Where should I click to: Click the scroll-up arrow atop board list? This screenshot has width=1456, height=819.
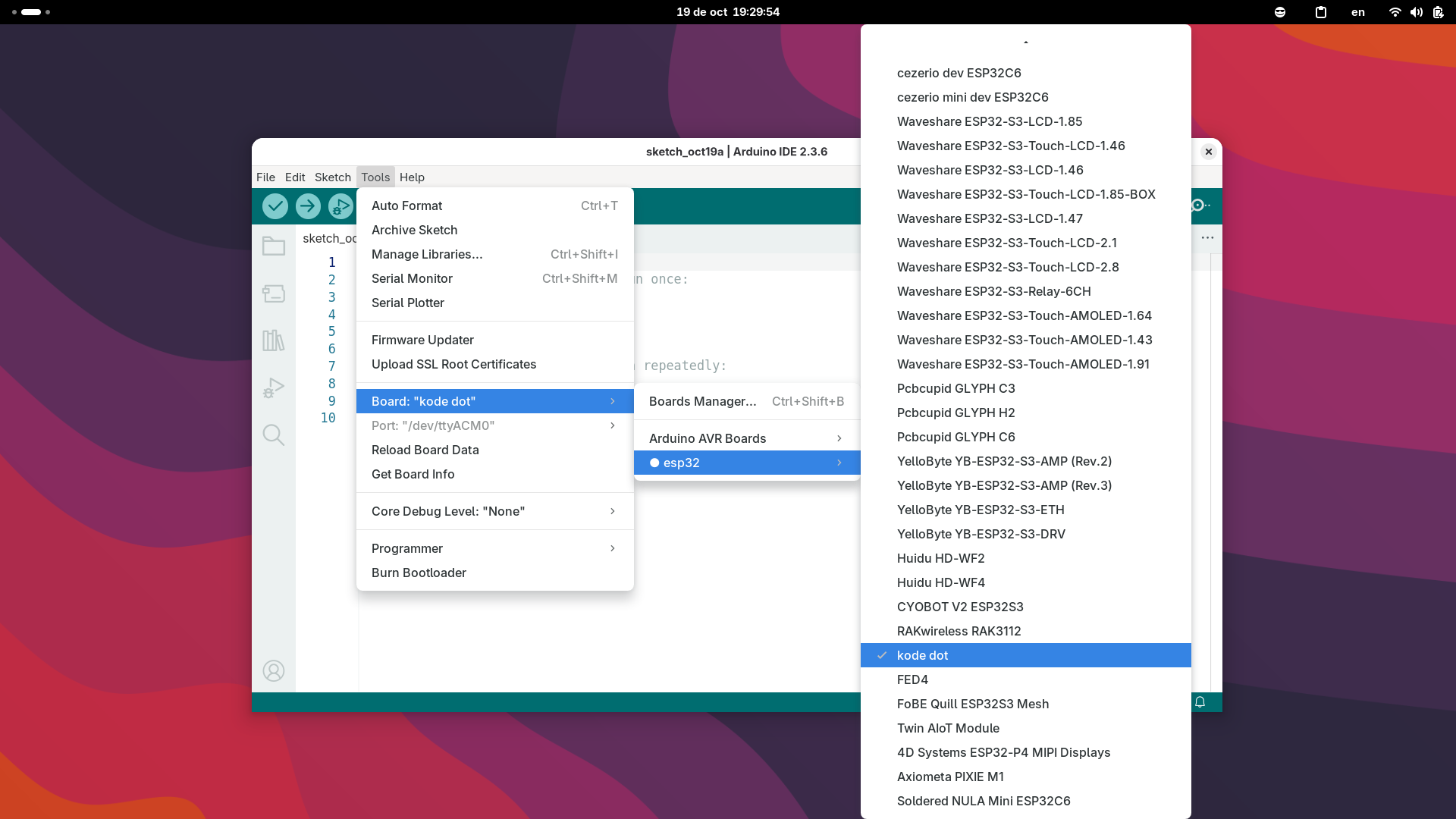pyautogui.click(x=1025, y=42)
